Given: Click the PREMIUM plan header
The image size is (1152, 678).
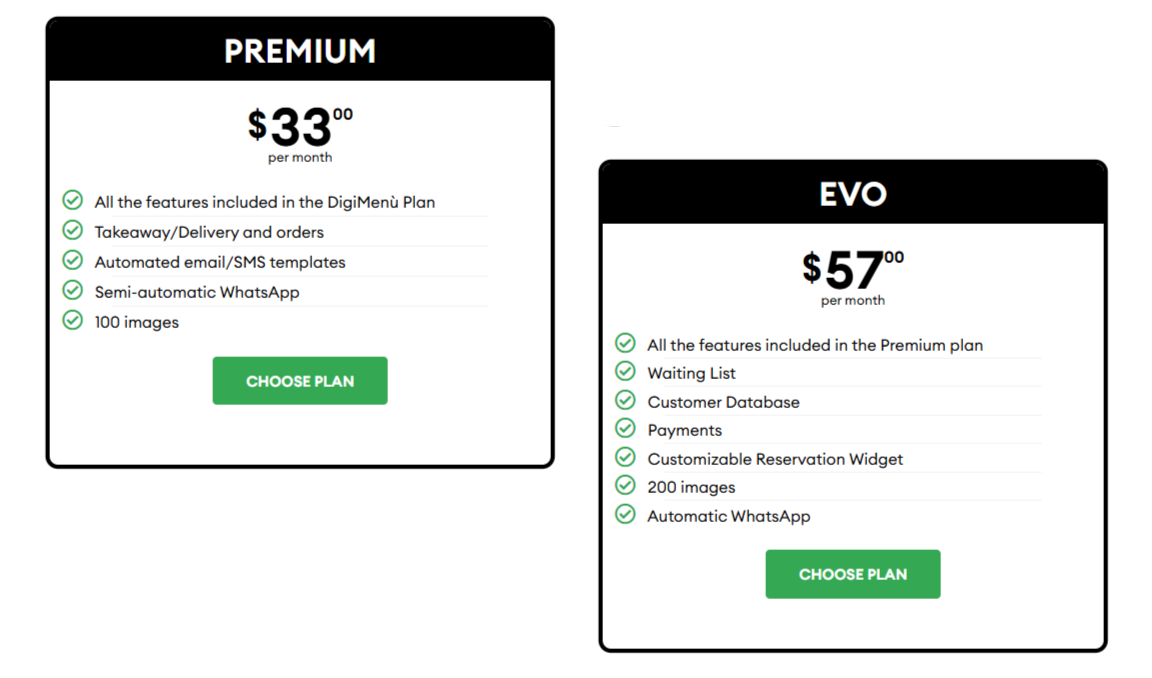Looking at the screenshot, I should point(300,48).
